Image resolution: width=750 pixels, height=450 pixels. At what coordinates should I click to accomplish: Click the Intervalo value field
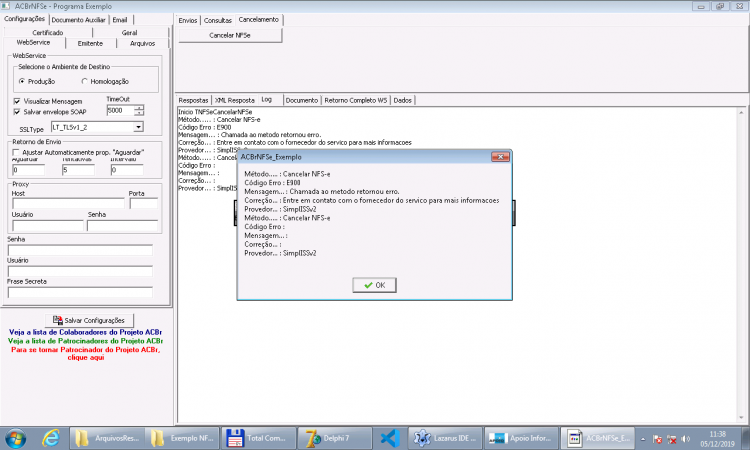pos(127,170)
